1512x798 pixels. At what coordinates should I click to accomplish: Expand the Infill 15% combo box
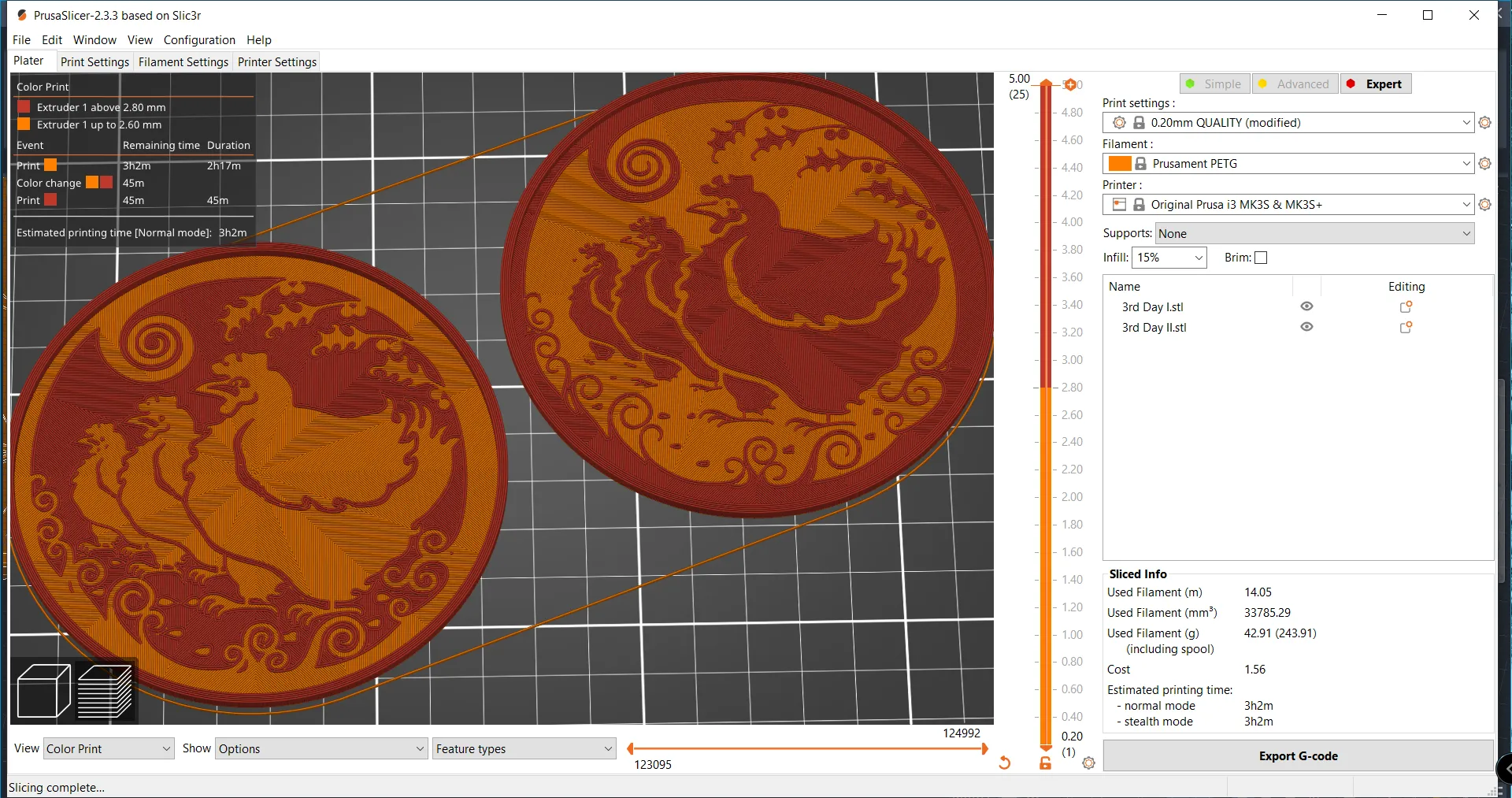pyautogui.click(x=1169, y=258)
